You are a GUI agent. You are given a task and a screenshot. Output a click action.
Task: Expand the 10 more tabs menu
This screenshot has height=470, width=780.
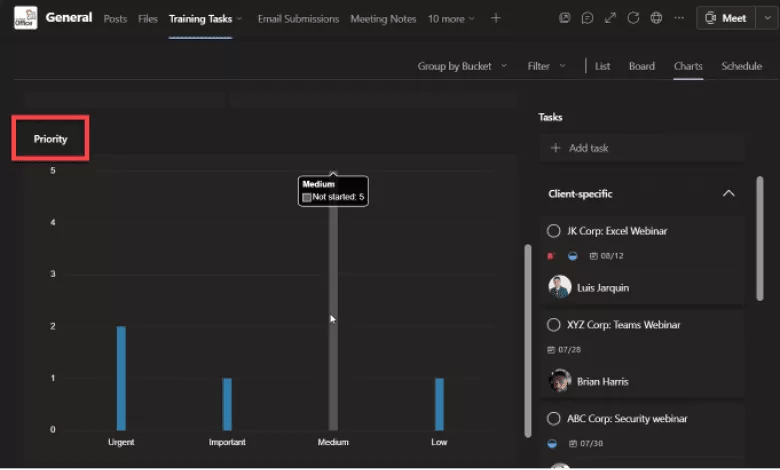pyautogui.click(x=451, y=19)
